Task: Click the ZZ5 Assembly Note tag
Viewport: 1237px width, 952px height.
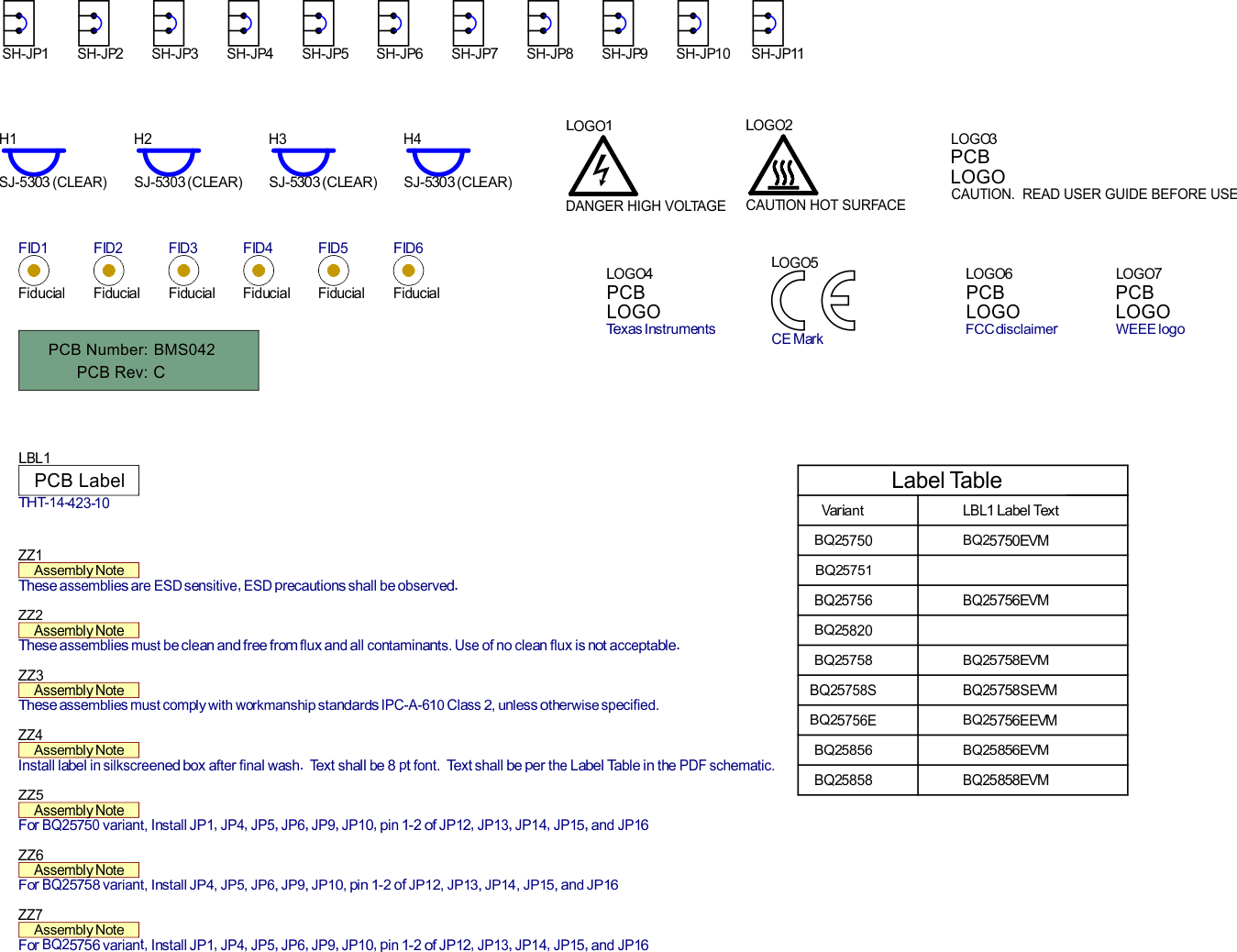Action: [79, 810]
